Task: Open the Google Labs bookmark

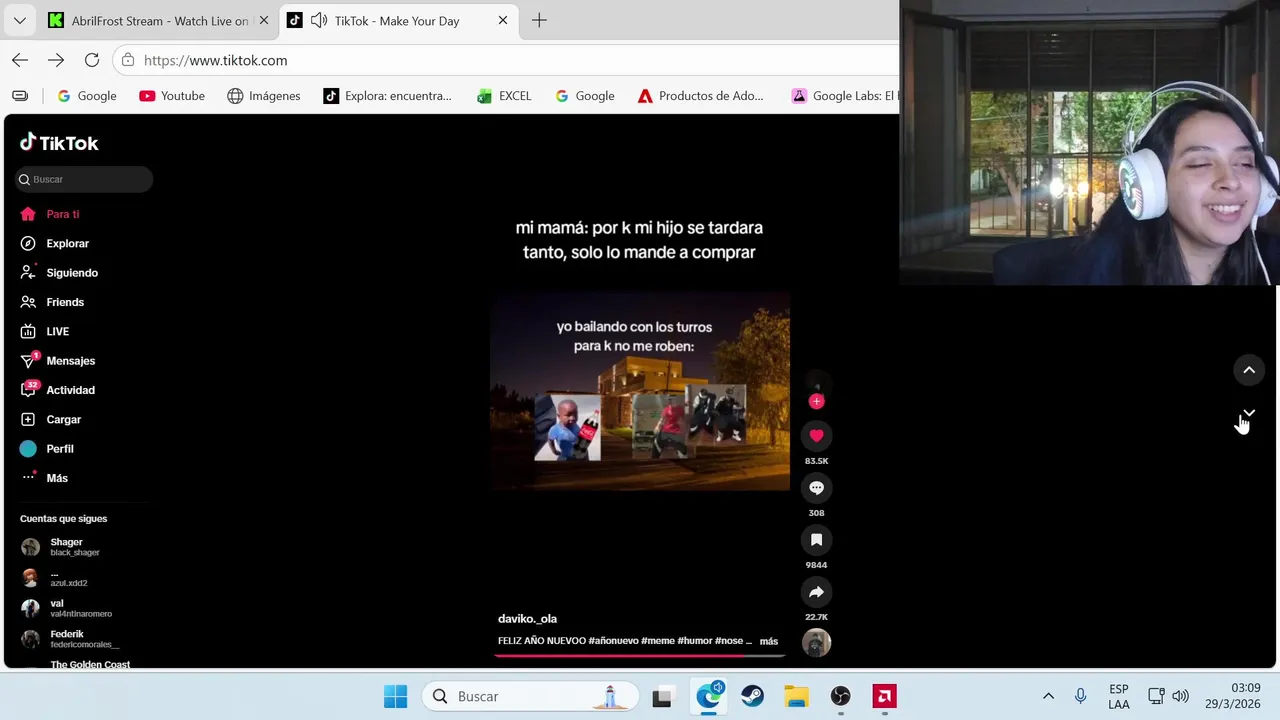Action: click(845, 96)
